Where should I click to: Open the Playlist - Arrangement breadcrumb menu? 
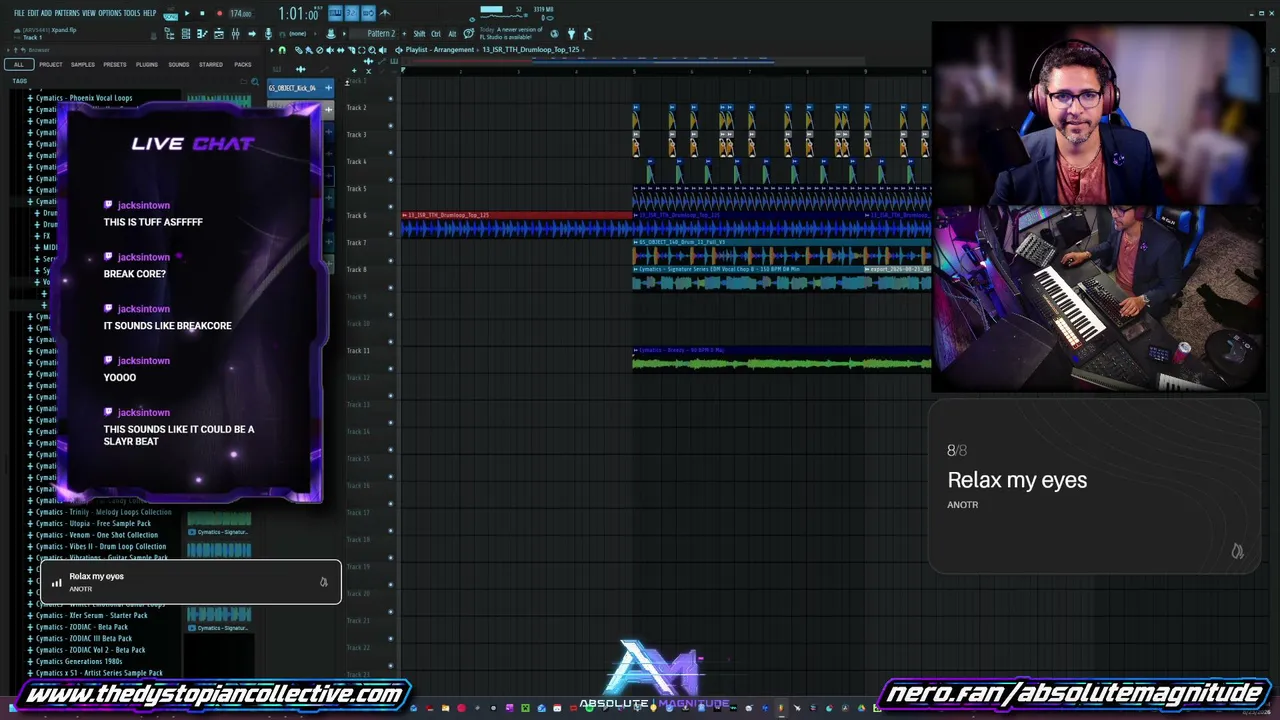(x=440, y=50)
